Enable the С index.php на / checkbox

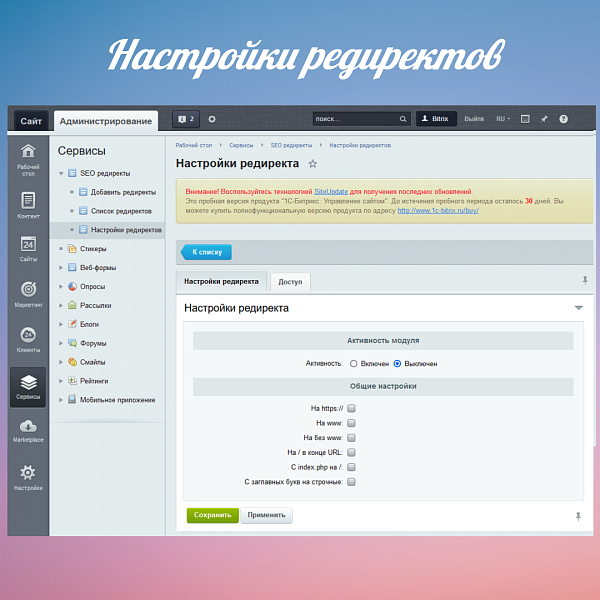click(351, 467)
